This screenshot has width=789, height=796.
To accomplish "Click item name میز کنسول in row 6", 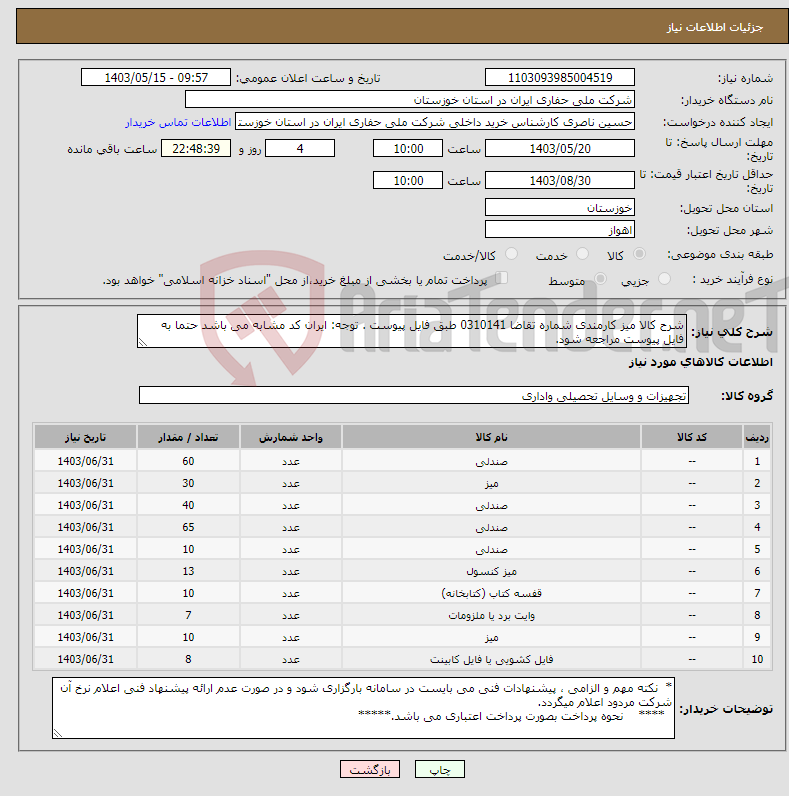I will pos(491,571).
